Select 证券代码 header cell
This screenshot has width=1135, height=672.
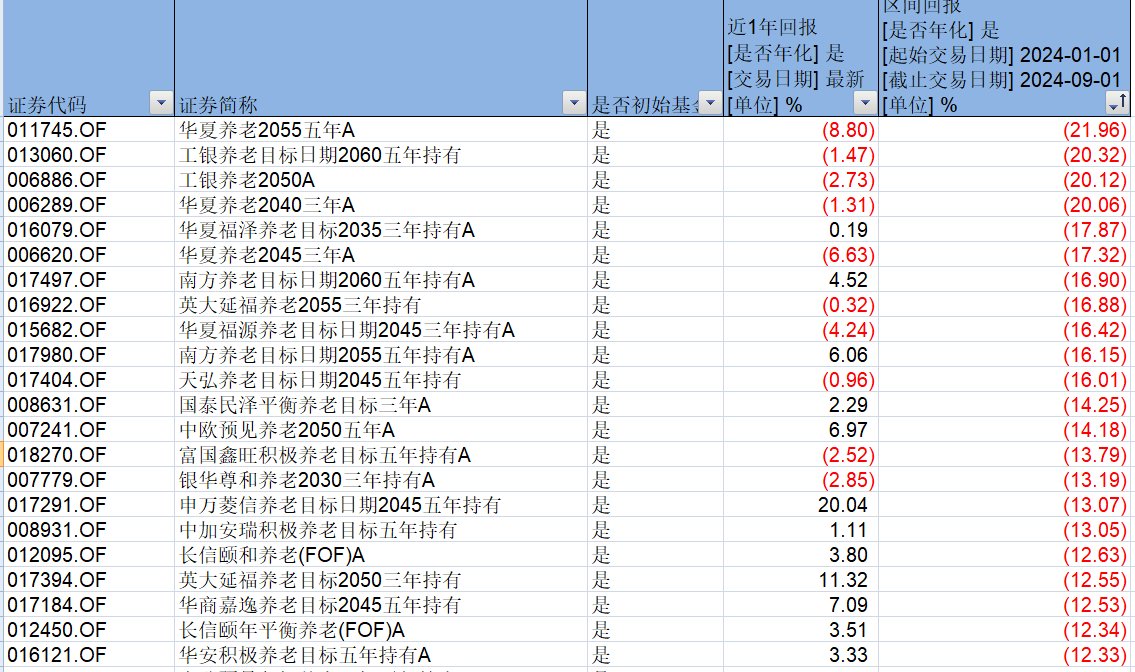tap(88, 58)
